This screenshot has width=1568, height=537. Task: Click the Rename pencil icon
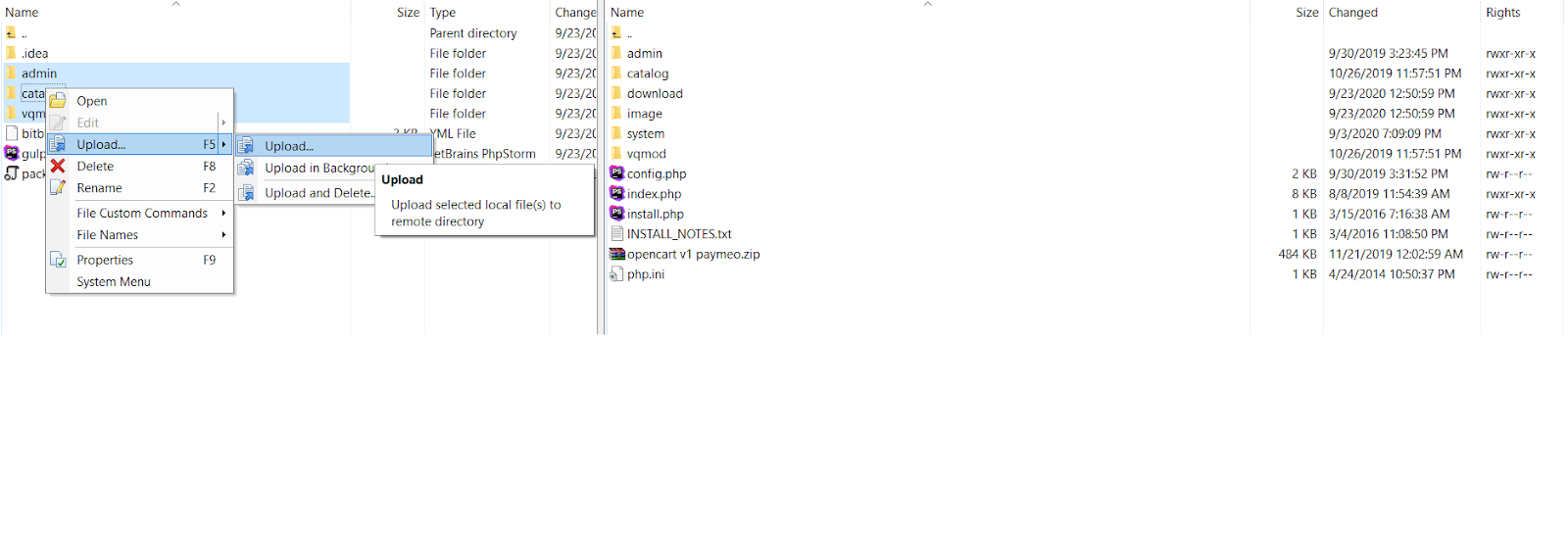(58, 188)
